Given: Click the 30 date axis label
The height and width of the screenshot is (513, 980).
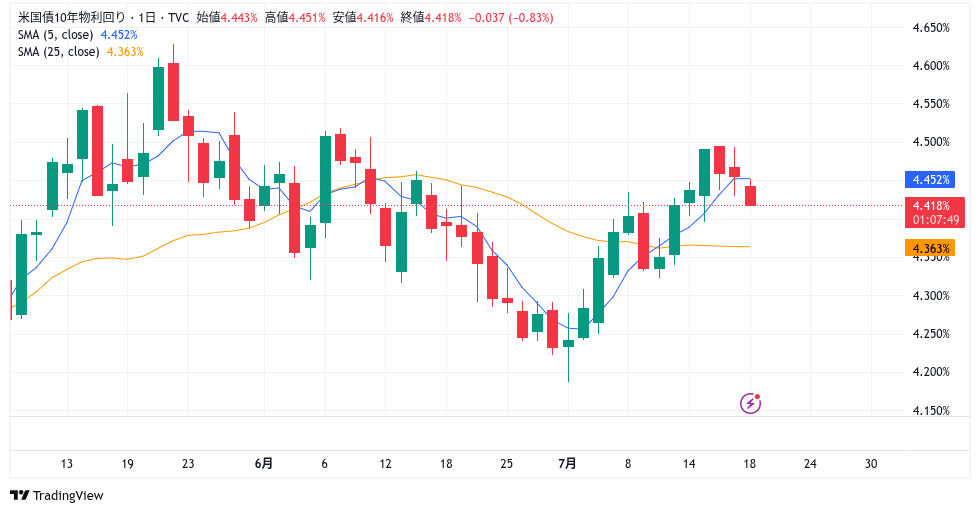Looking at the screenshot, I should 871,464.
